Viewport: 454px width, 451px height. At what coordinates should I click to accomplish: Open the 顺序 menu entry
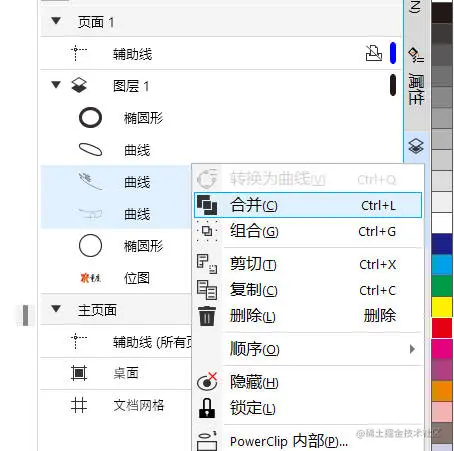[308, 349]
